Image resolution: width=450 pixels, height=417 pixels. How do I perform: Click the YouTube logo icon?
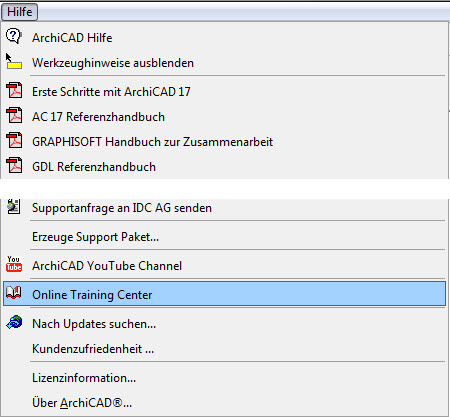(x=14, y=264)
